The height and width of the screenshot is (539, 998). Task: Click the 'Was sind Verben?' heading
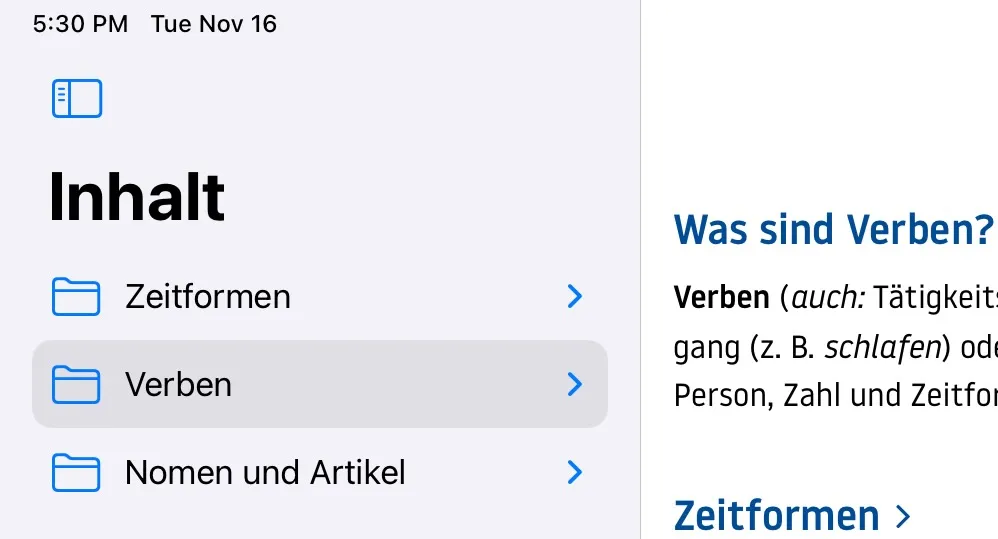pyautogui.click(x=834, y=230)
